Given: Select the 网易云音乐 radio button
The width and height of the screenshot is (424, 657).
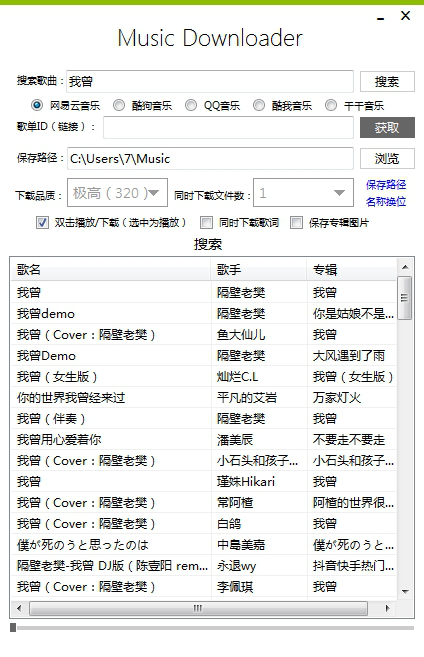Looking at the screenshot, I should point(37,105).
